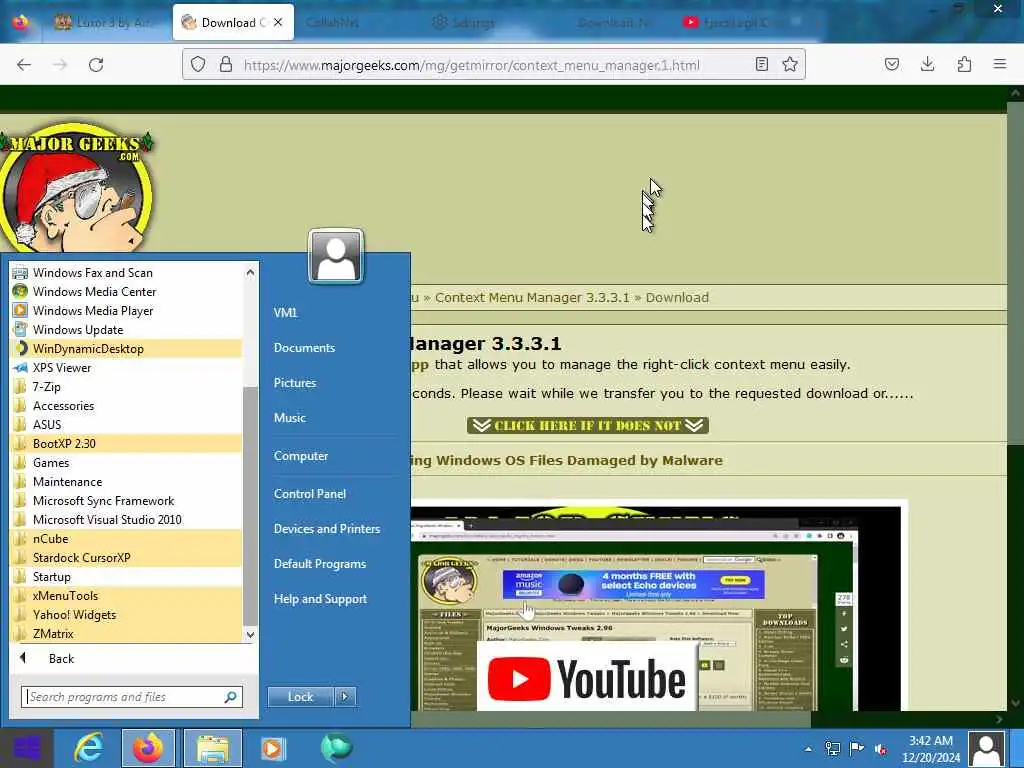Expand ZMatrix folder
Screen dimensions: 1024x768
pyautogui.click(x=125, y=633)
